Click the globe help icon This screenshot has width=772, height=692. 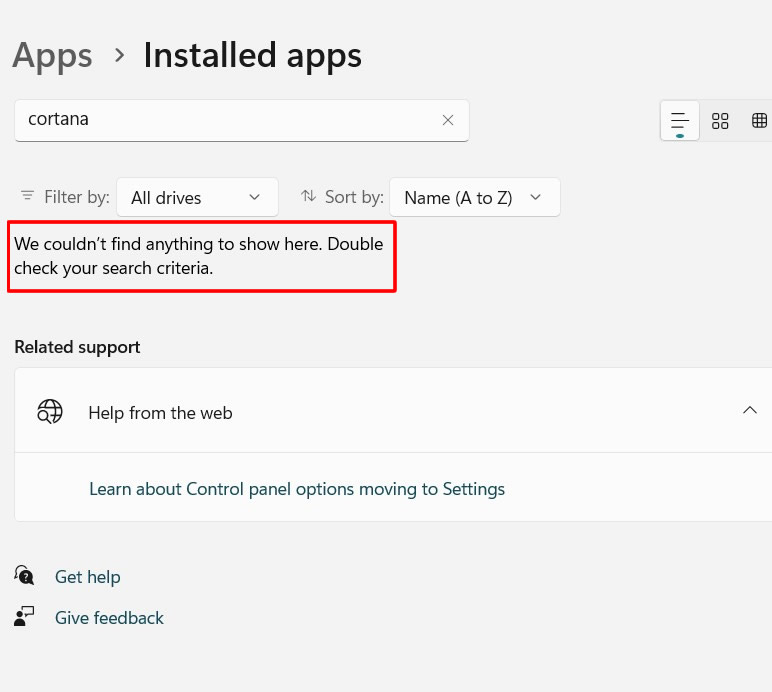[x=50, y=412]
